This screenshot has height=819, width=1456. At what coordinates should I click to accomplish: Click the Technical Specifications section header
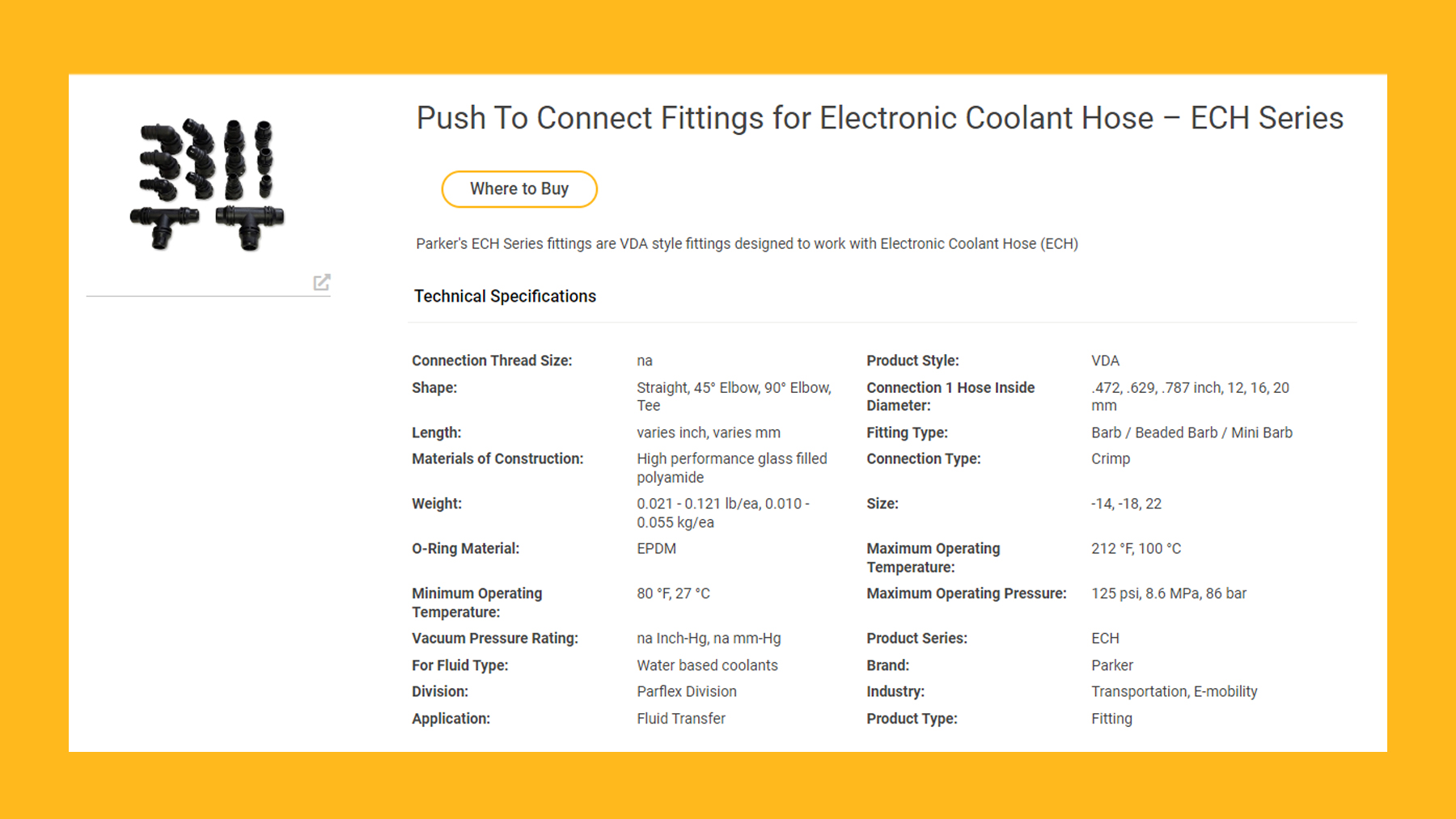click(505, 296)
